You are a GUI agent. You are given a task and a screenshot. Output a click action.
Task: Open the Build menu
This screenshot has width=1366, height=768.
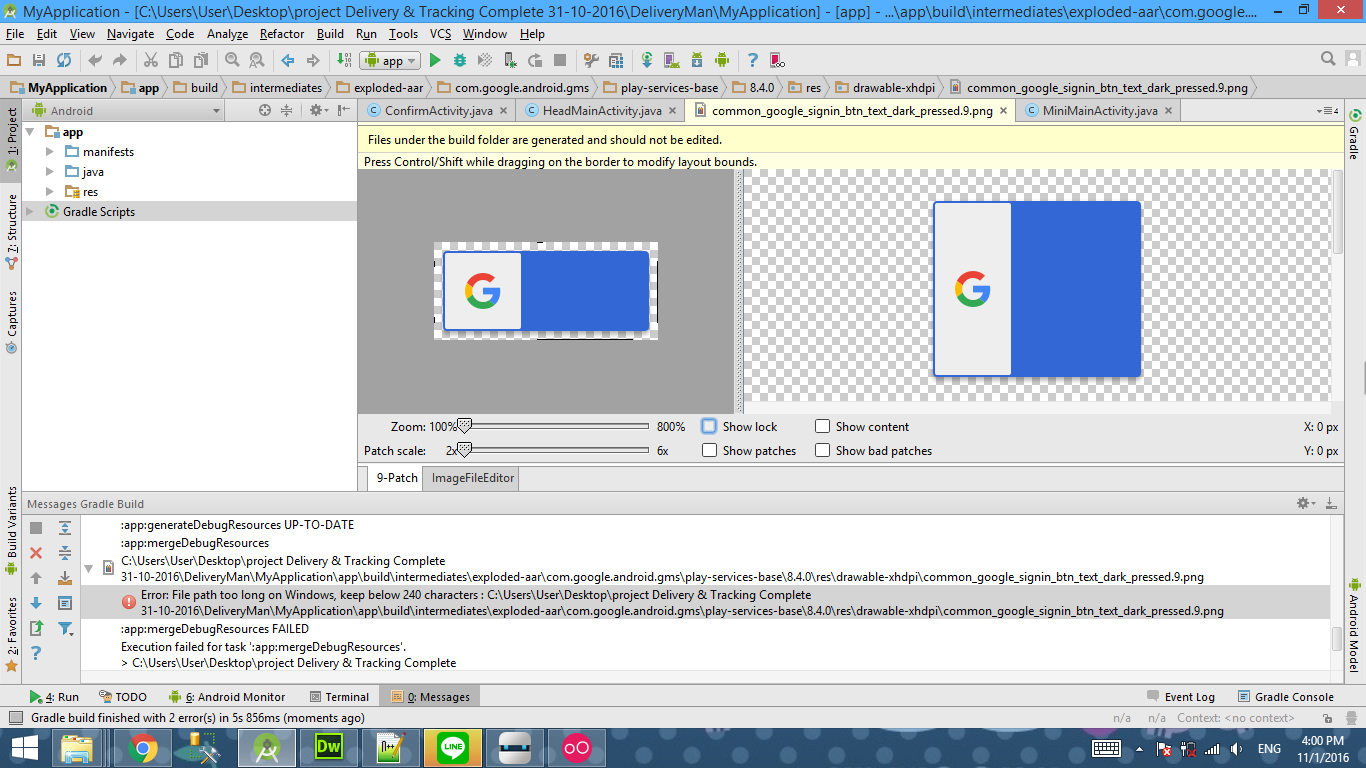point(330,34)
